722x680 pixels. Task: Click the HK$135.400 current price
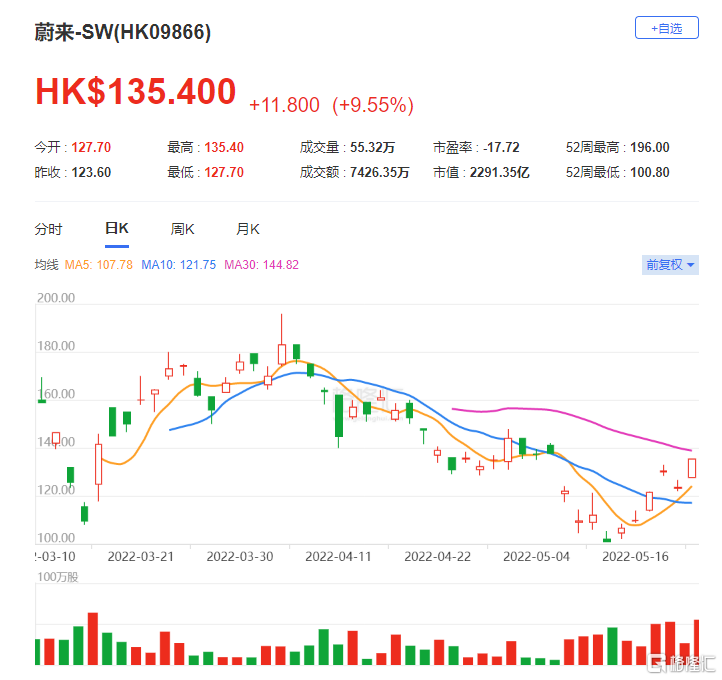coord(136,92)
